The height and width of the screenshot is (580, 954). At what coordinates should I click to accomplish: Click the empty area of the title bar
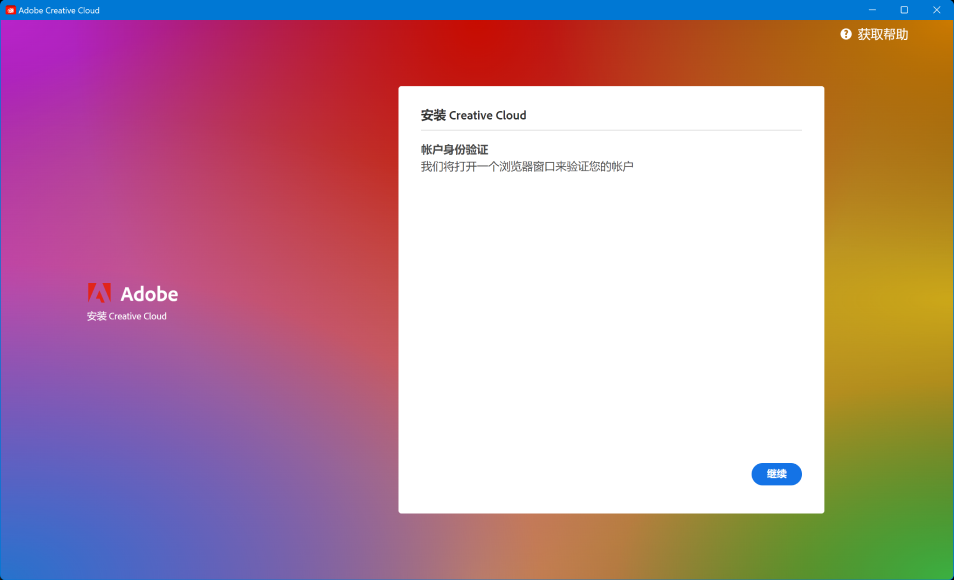coord(450,10)
